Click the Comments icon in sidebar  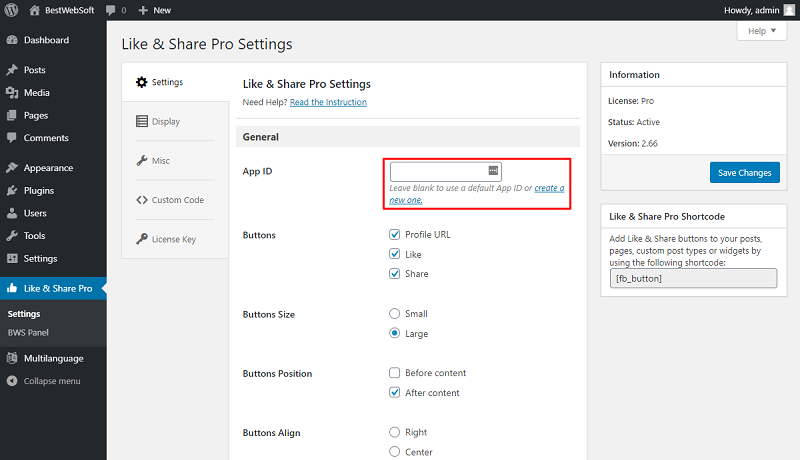point(12,138)
